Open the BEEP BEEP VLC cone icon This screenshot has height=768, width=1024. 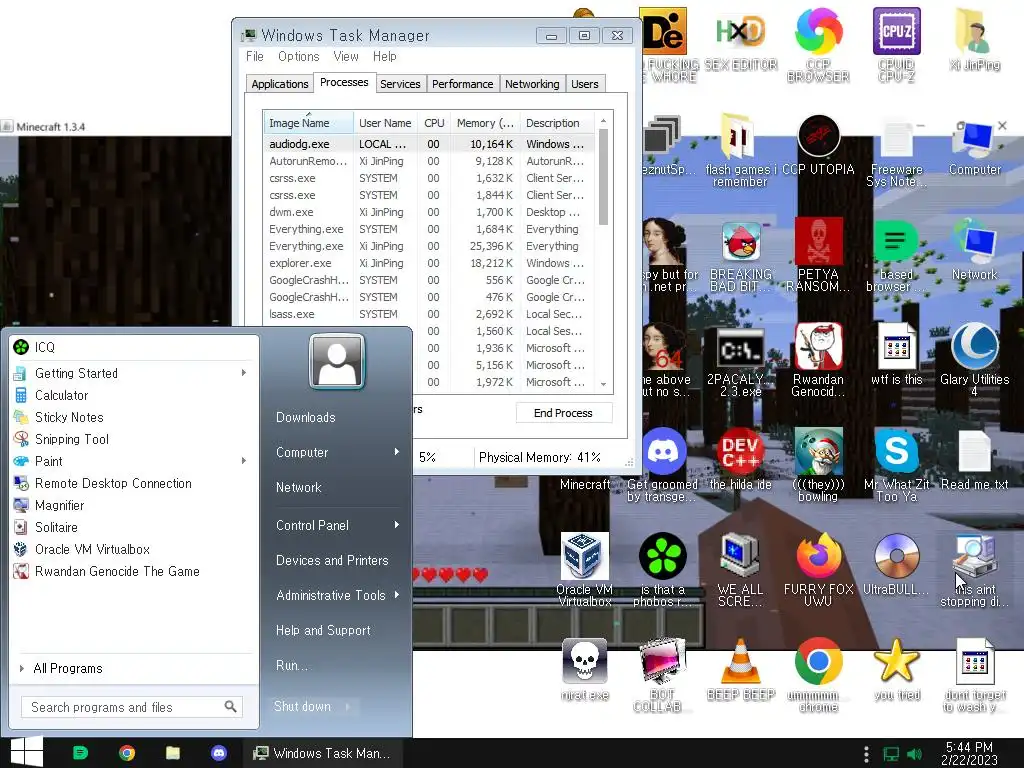(741, 670)
